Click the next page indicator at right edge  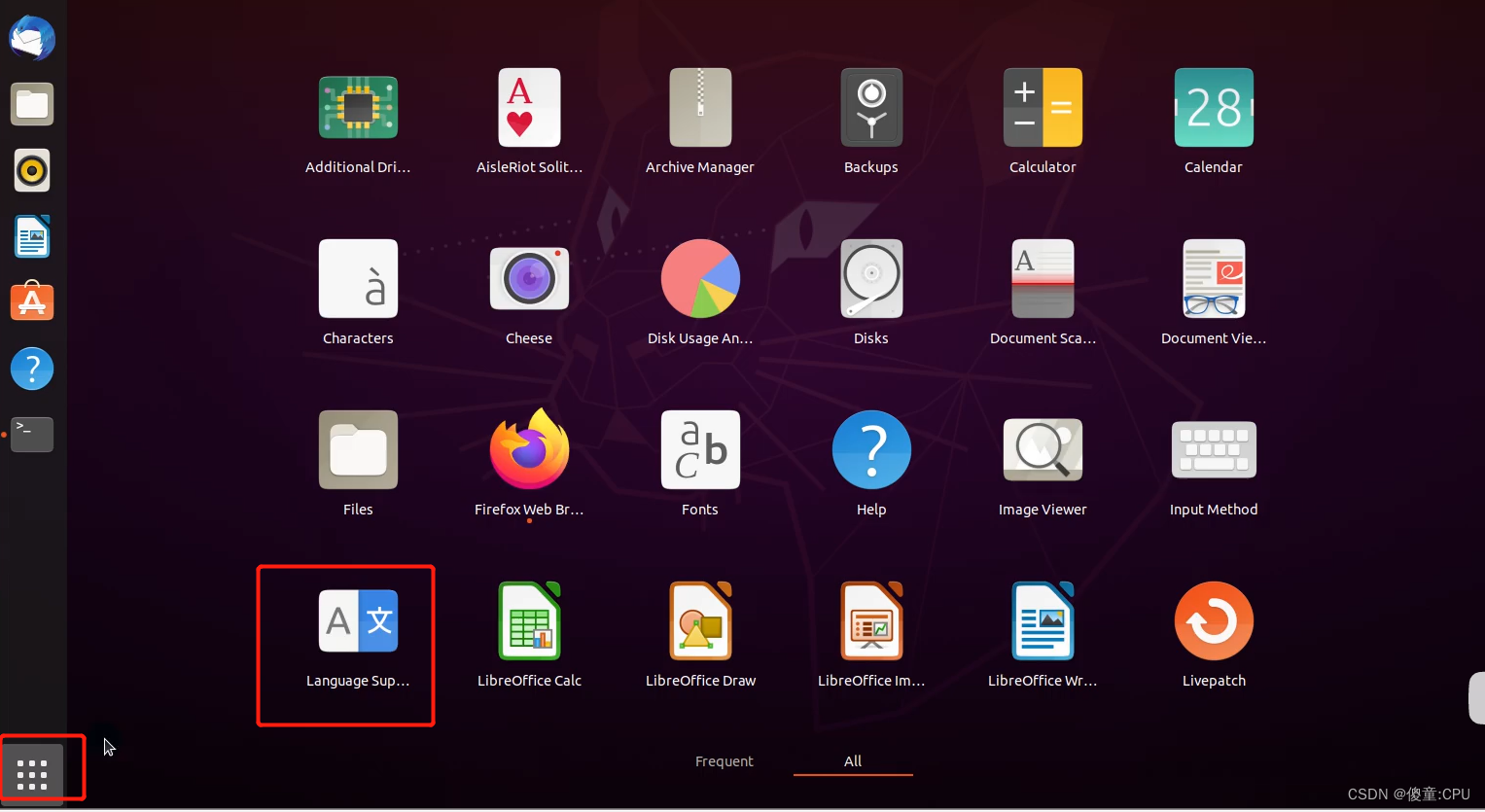[x=1476, y=697]
